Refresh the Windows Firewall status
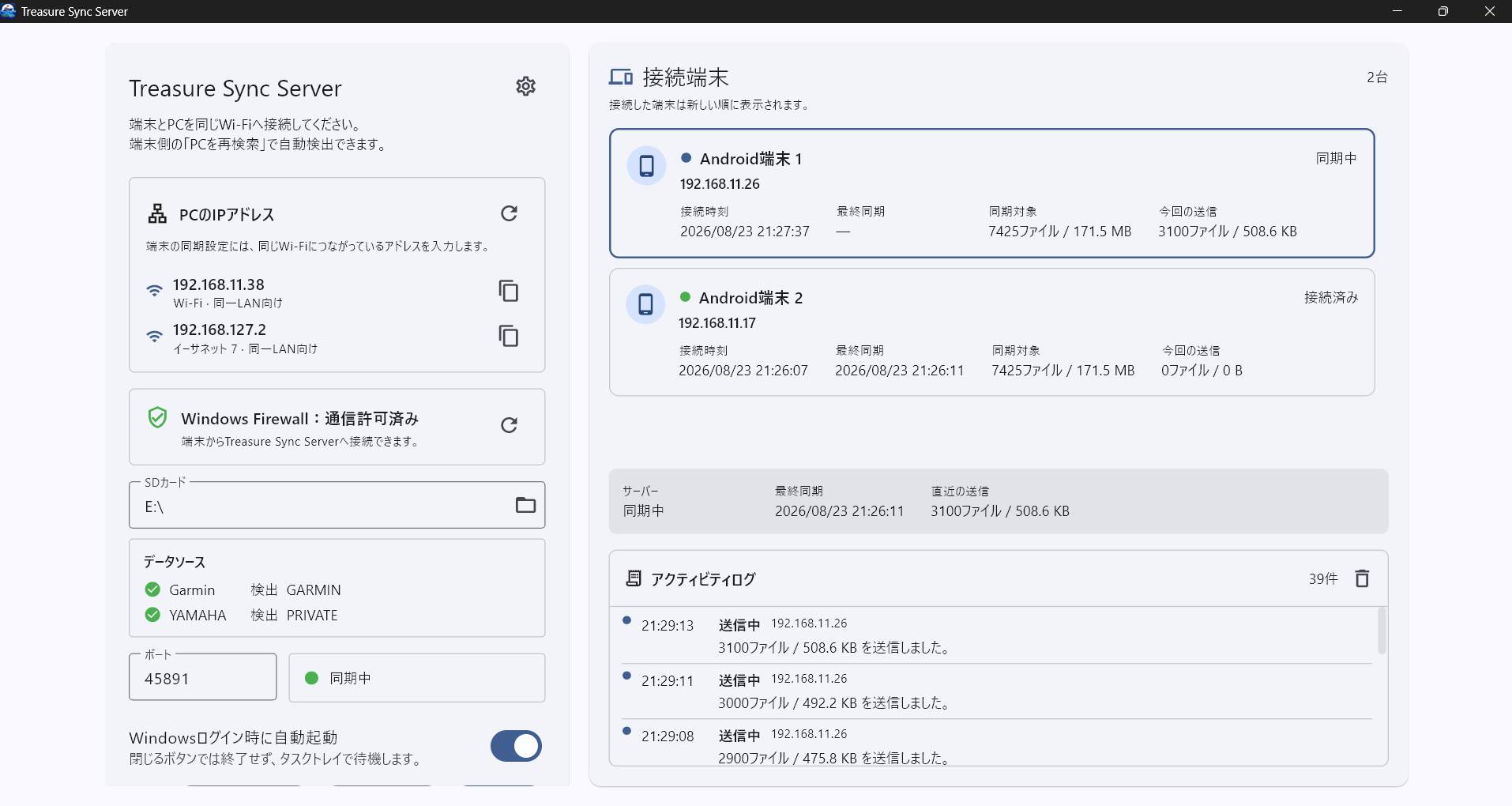 [510, 425]
